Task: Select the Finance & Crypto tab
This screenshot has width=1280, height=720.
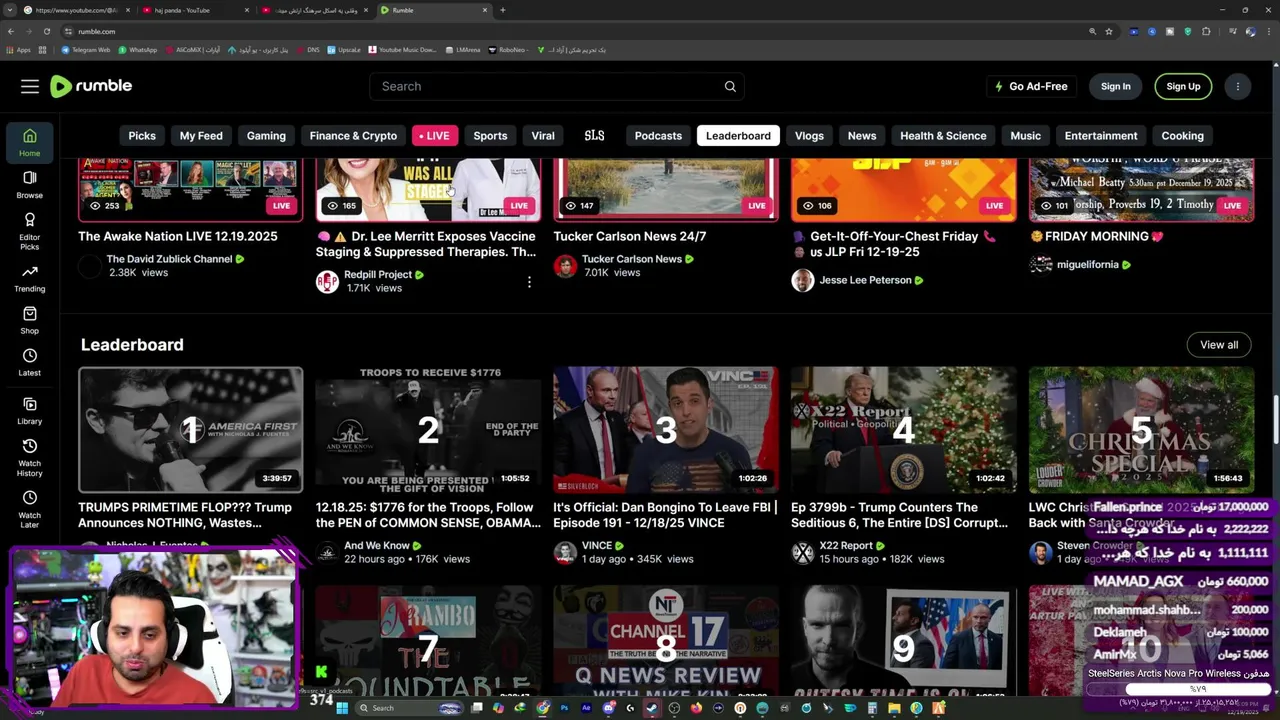Action: 353,136
